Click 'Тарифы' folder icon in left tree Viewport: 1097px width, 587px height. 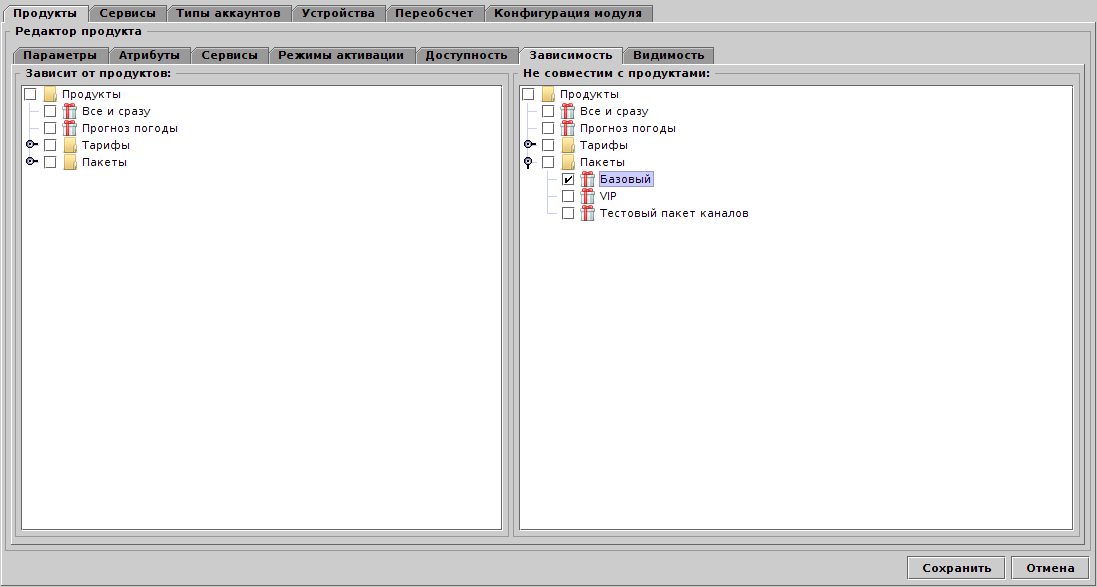(70, 145)
